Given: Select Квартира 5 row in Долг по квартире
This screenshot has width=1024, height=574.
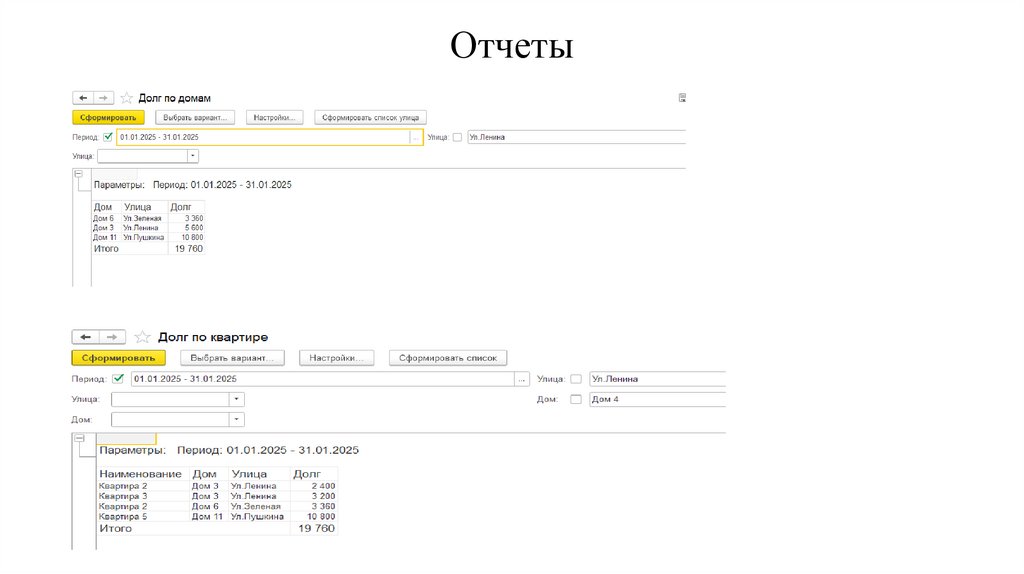Looking at the screenshot, I should [217, 517].
